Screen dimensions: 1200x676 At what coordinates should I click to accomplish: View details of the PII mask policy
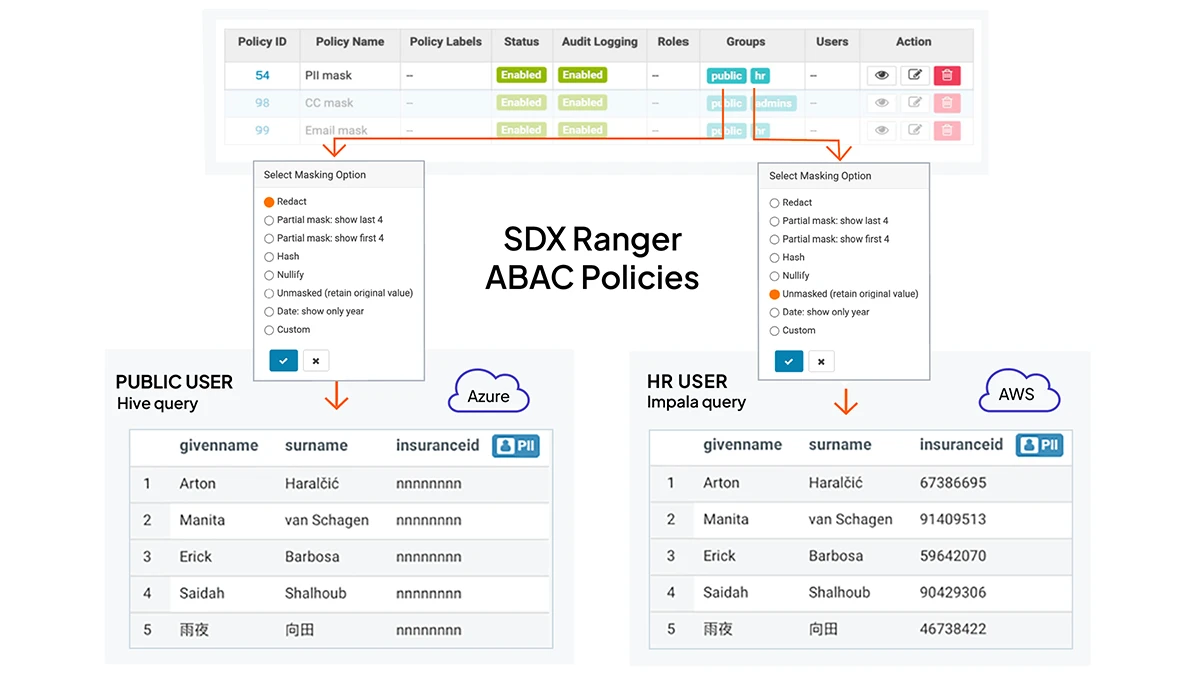(881, 75)
